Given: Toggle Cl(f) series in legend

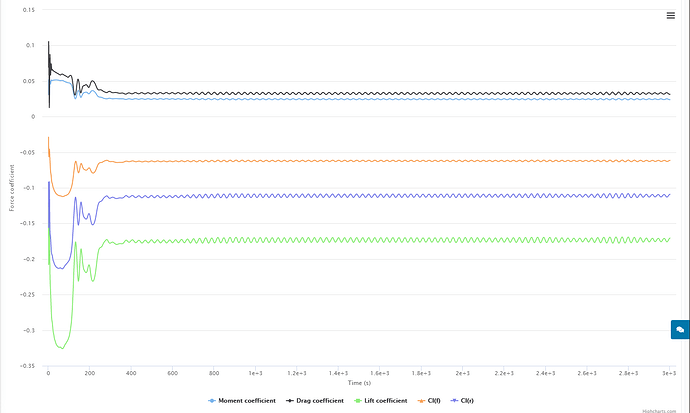Looking at the screenshot, I should [x=429, y=401].
